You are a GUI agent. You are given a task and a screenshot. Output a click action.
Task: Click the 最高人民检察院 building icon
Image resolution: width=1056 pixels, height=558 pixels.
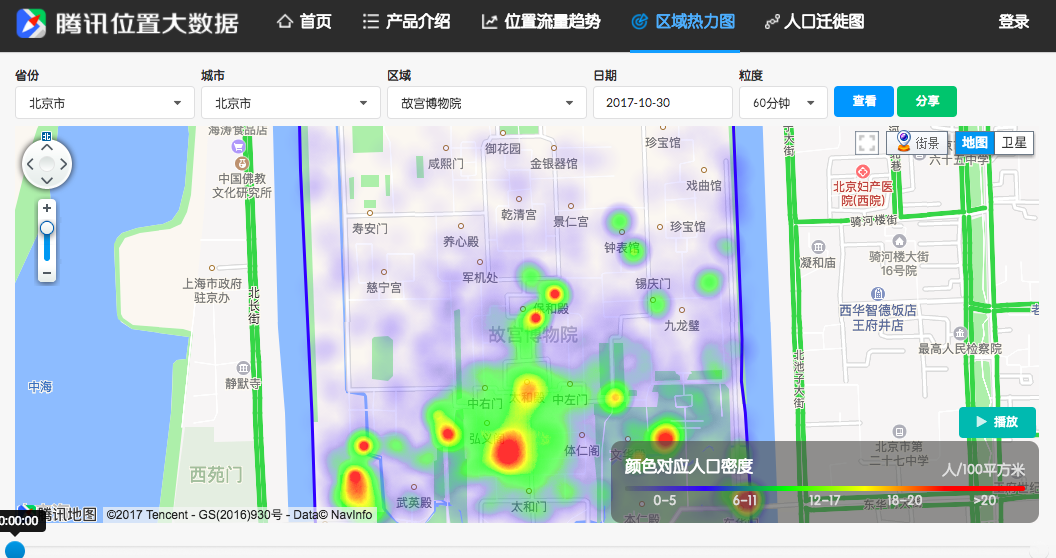pyautogui.click(x=960, y=333)
